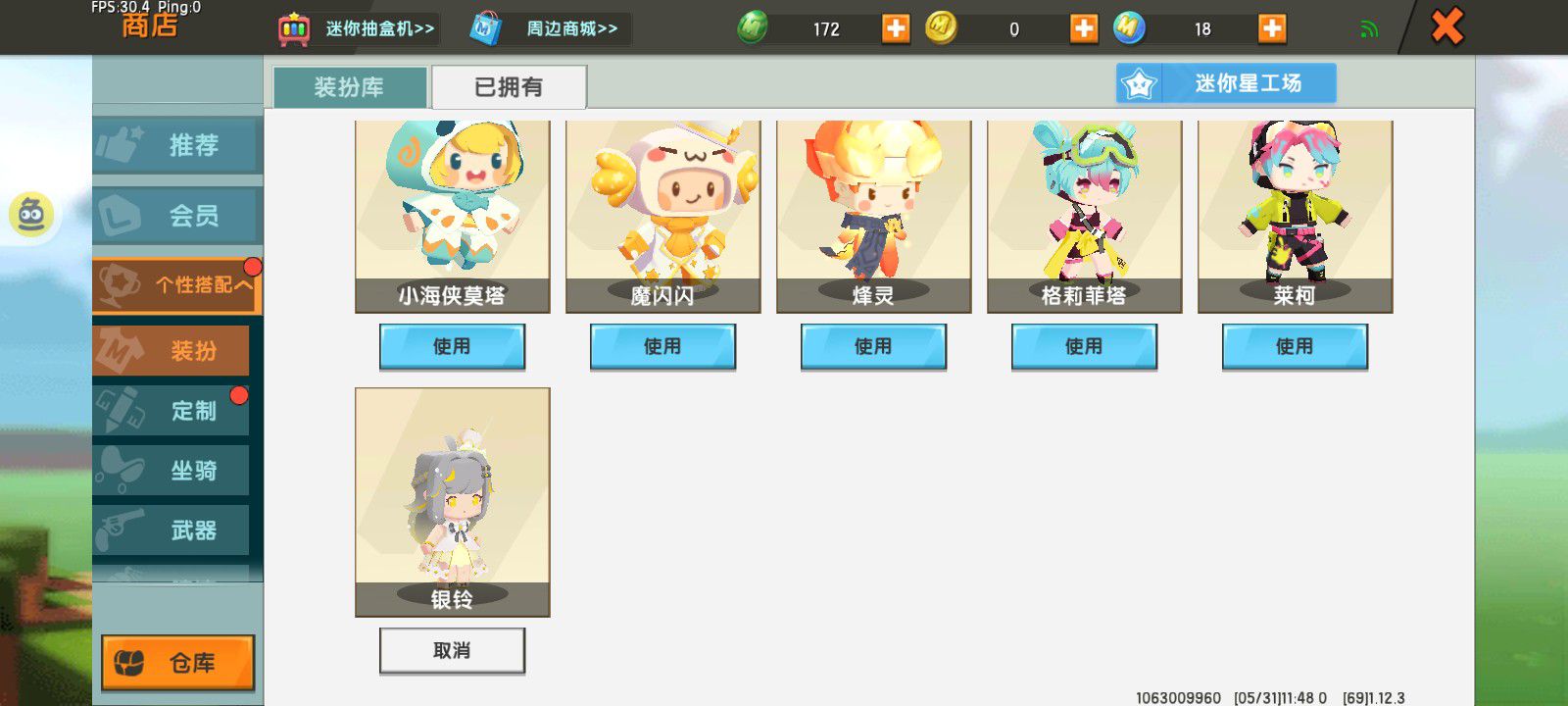The width and height of the screenshot is (1568, 706).
Task: Select the 武器 weapons category
Action: pos(171,530)
